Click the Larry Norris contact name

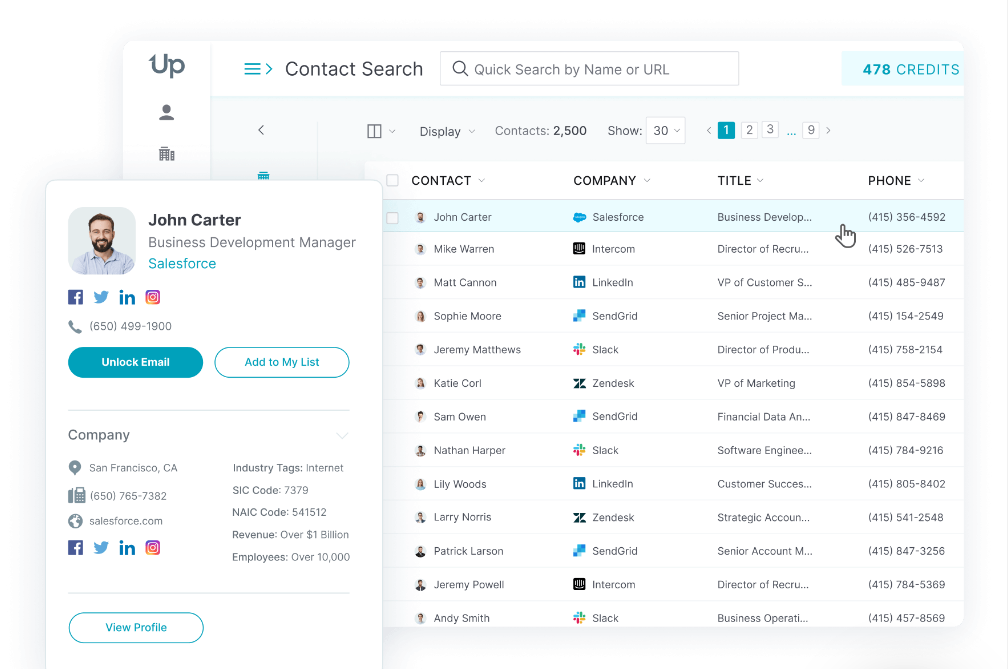pos(462,517)
